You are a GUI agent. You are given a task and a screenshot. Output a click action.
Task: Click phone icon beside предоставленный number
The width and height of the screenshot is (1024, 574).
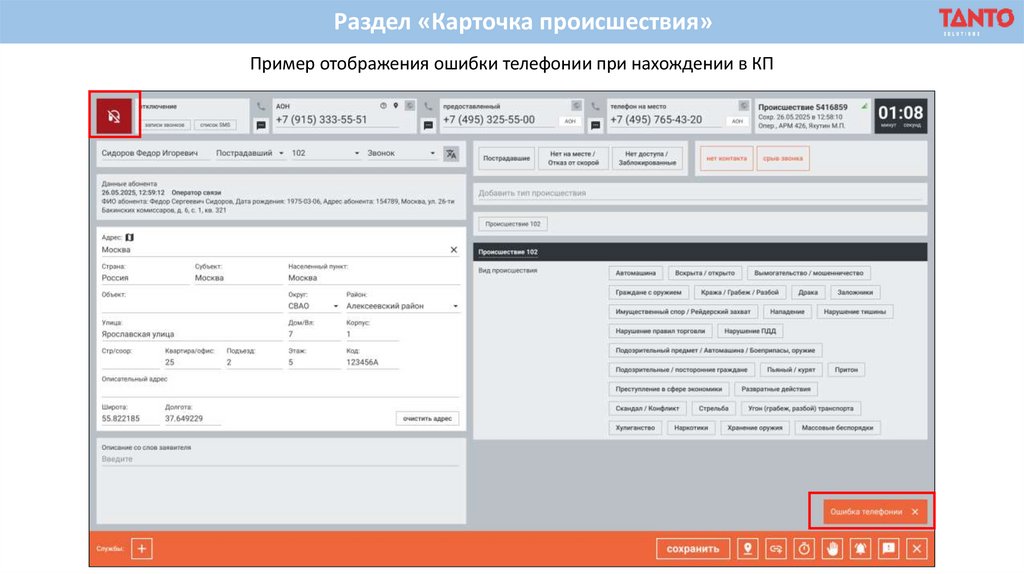[x=428, y=106]
